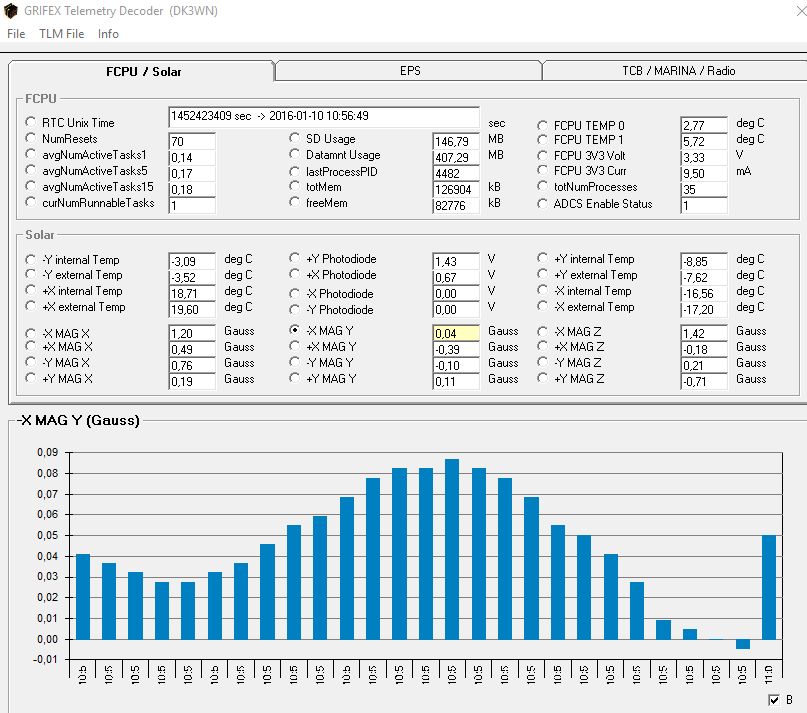
Task: Select totNumProcesses radio button
Action: [x=542, y=186]
